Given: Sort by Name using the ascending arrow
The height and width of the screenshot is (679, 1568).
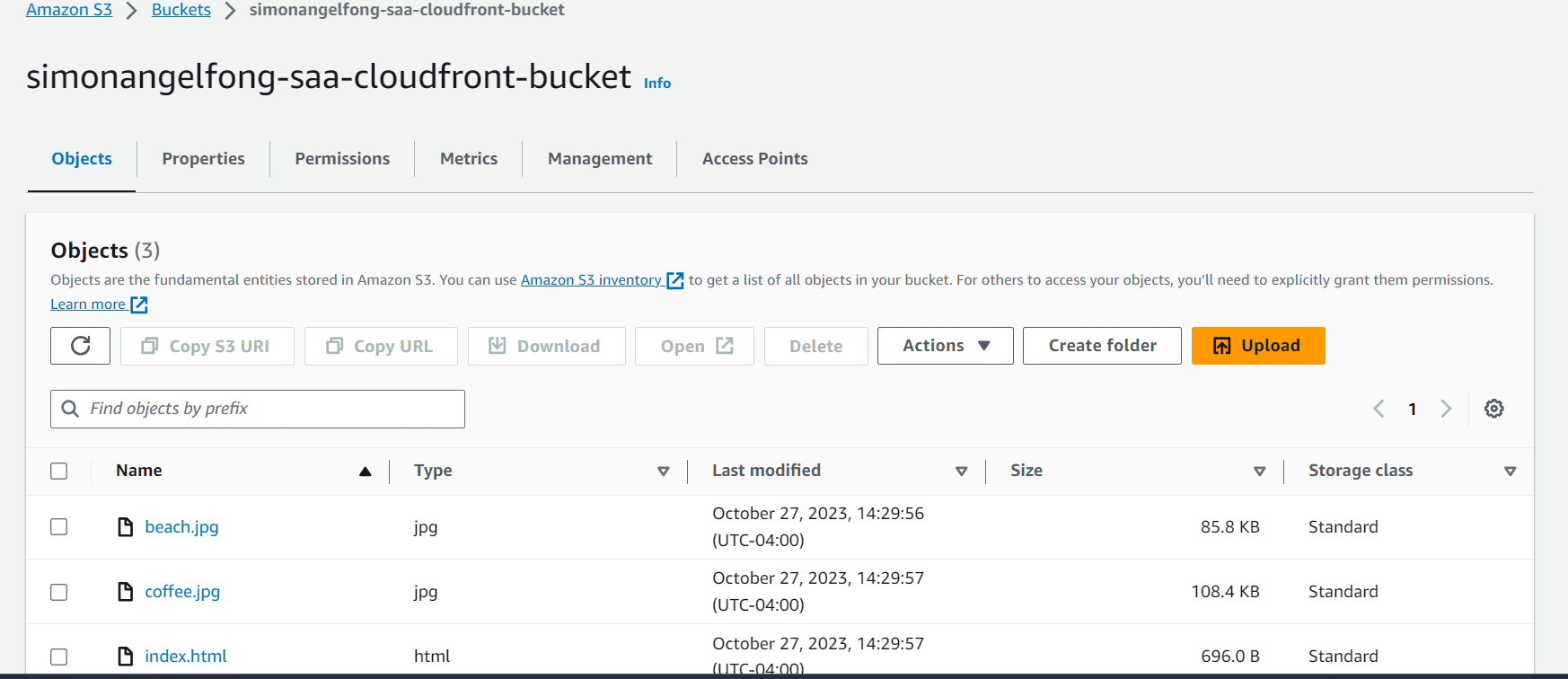Looking at the screenshot, I should [366, 472].
